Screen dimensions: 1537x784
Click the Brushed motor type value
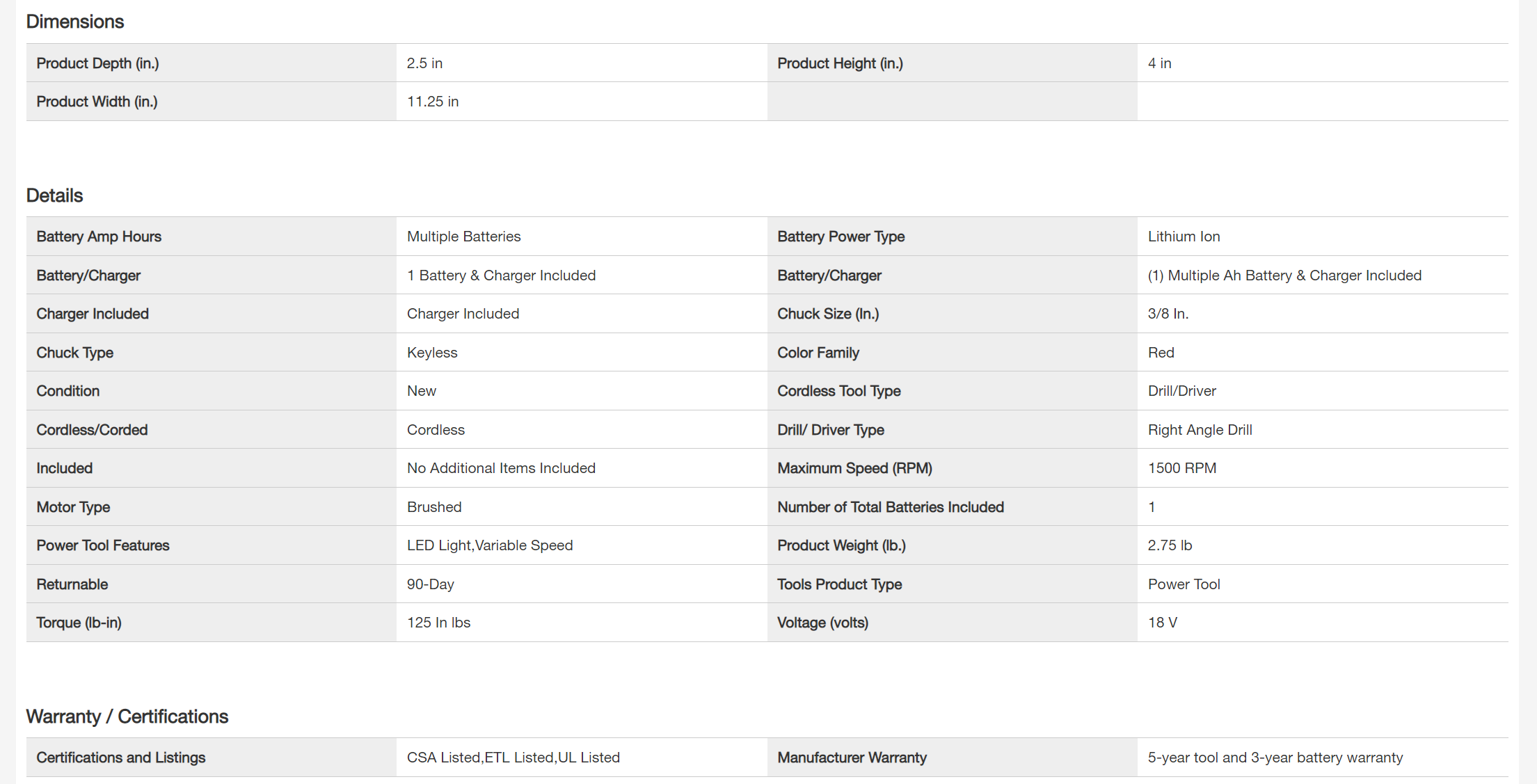(434, 507)
